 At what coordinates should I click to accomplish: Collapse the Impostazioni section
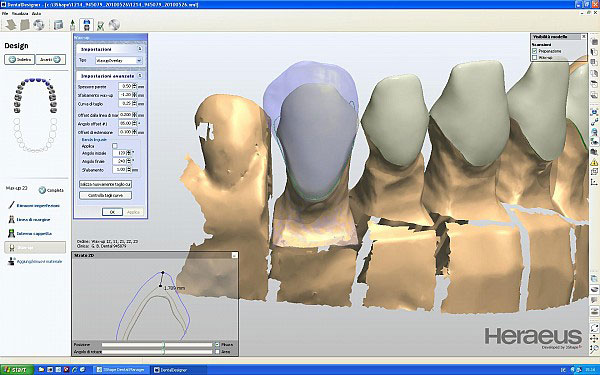pyautogui.click(x=140, y=49)
